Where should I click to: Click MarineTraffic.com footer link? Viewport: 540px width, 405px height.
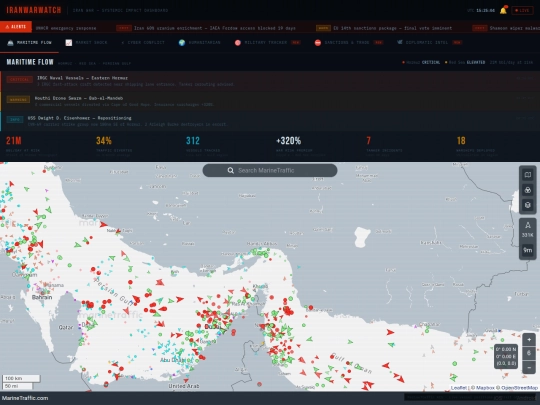[25, 398]
